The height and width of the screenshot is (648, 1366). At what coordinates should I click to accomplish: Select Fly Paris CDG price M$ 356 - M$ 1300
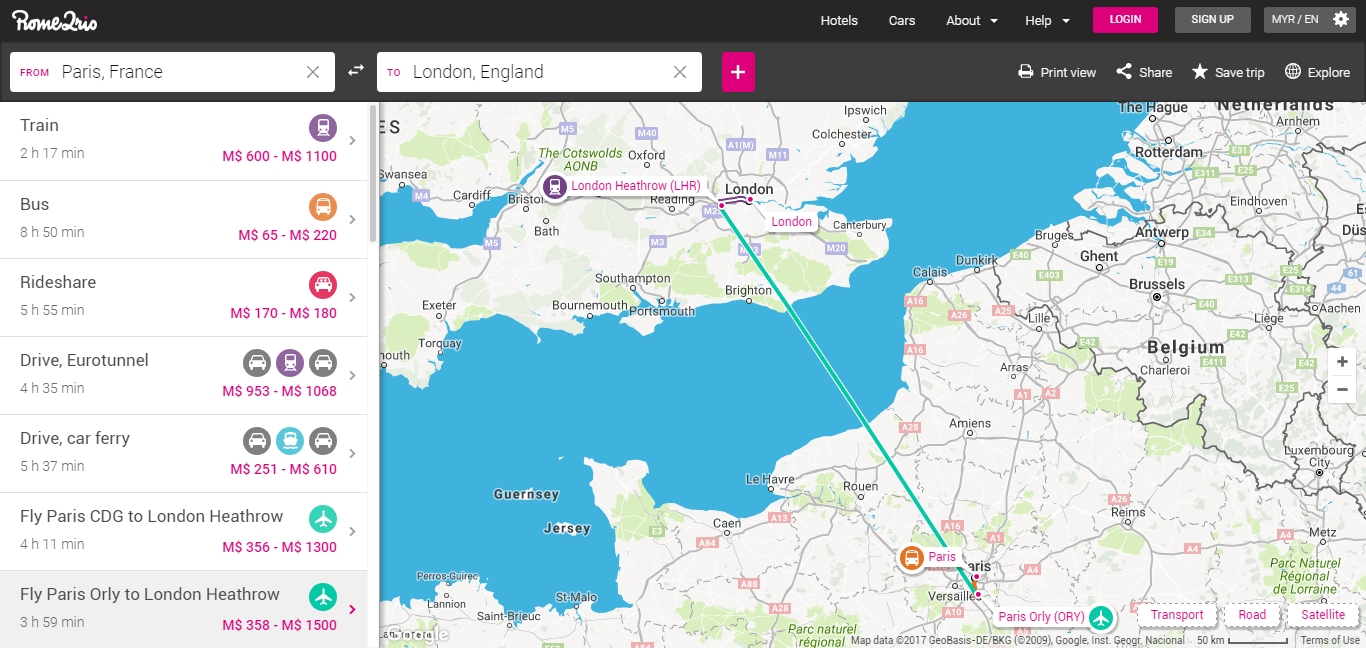coord(279,547)
